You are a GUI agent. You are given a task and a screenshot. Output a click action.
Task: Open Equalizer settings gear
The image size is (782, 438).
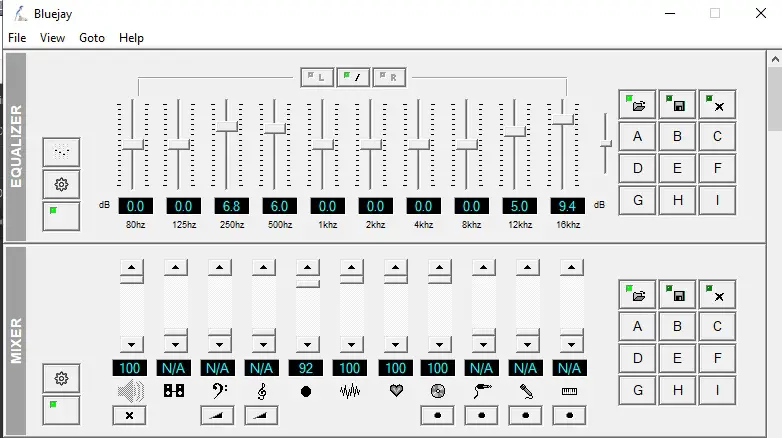pyautogui.click(x=61, y=185)
